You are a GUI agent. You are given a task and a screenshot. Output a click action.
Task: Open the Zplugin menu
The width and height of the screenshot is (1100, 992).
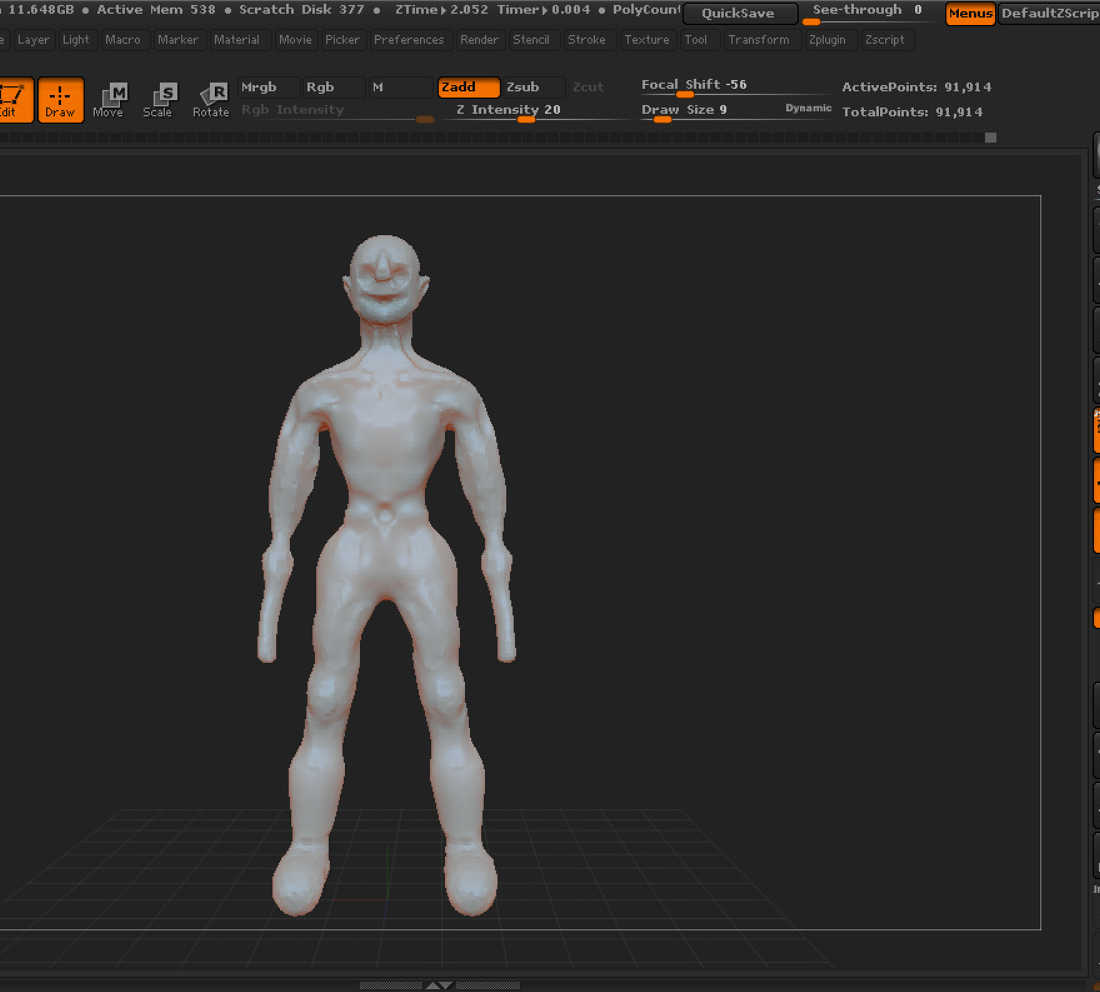click(x=827, y=40)
